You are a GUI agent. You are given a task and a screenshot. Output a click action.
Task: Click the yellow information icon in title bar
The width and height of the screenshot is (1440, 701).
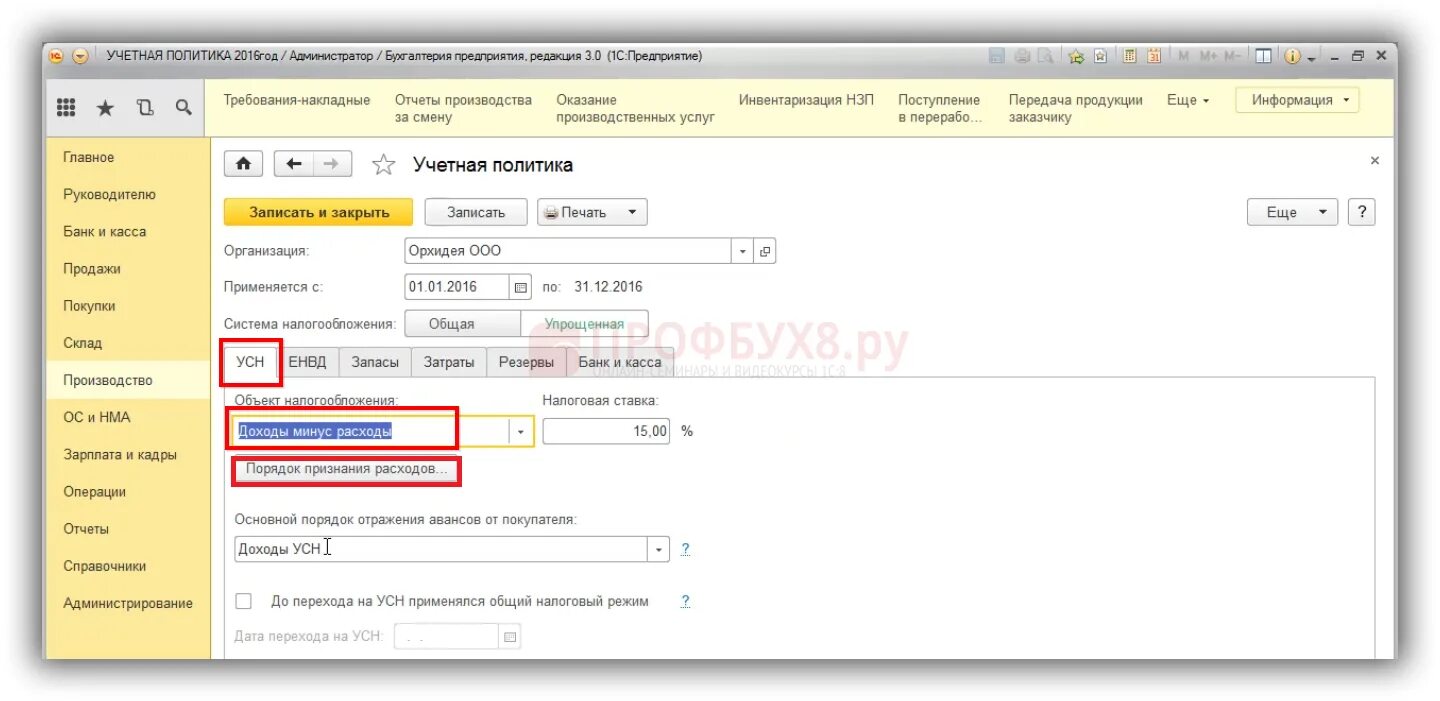coord(1292,56)
